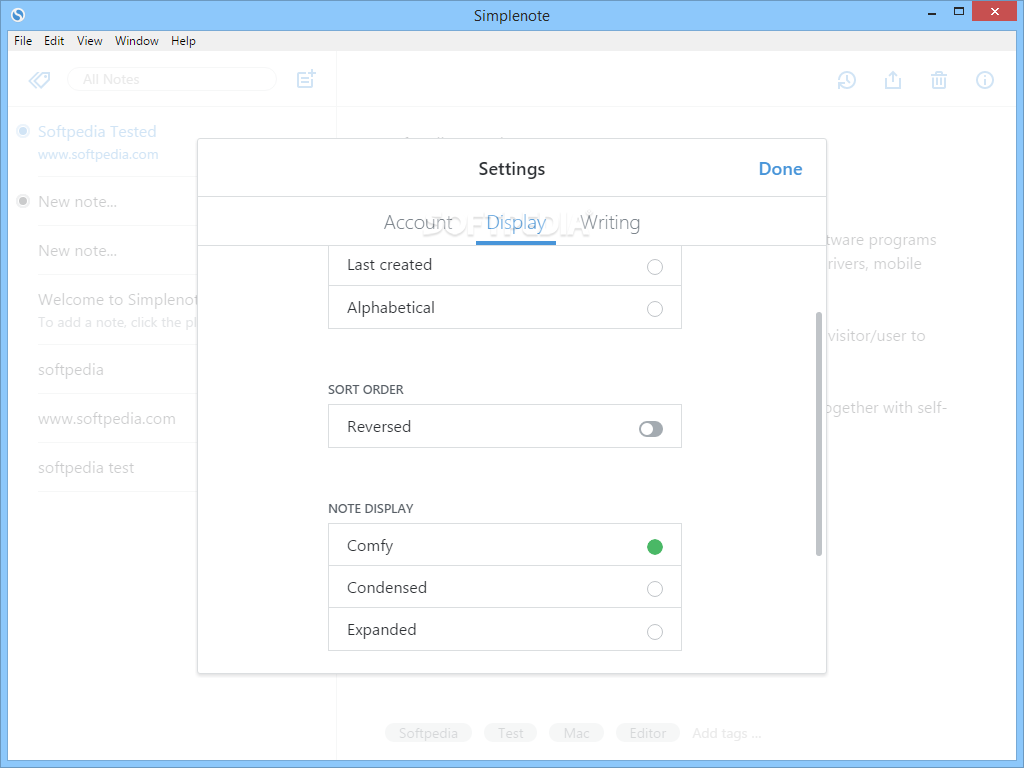Image resolution: width=1024 pixels, height=768 pixels.
Task: Open the File menu
Action: (x=23, y=40)
